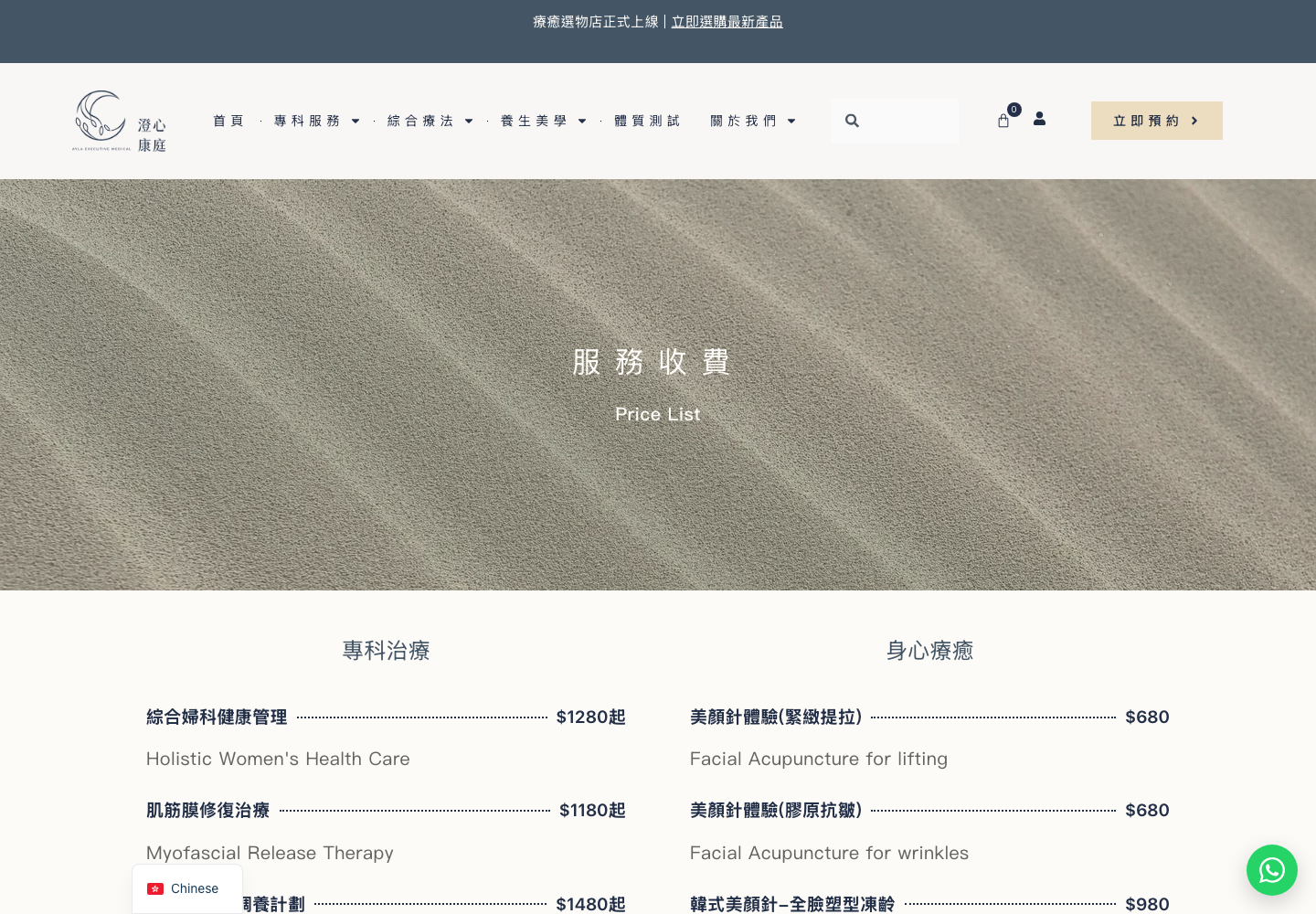1316x914 pixels.
Task: Expand the 關於我們 dropdown arrow
Action: (791, 121)
